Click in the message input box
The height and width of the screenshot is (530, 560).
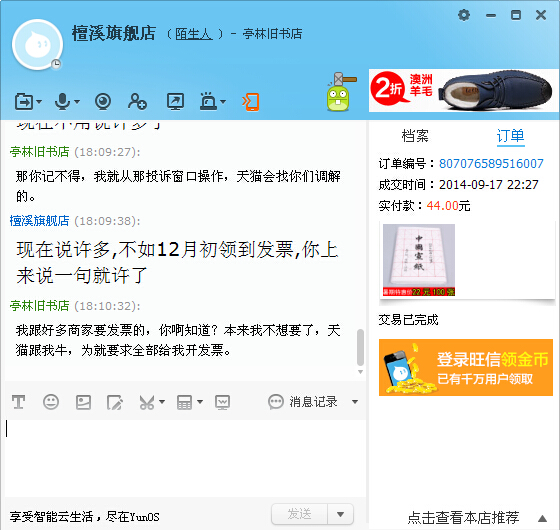tap(185, 457)
